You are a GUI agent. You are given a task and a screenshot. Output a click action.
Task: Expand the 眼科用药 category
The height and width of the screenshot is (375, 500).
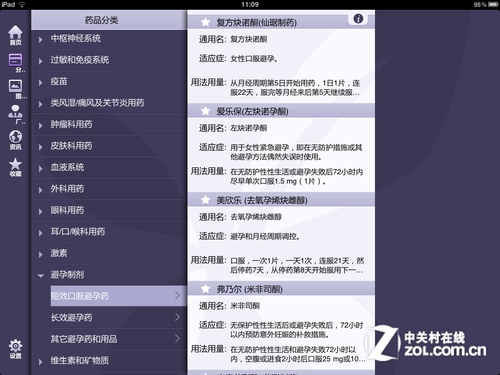109,210
